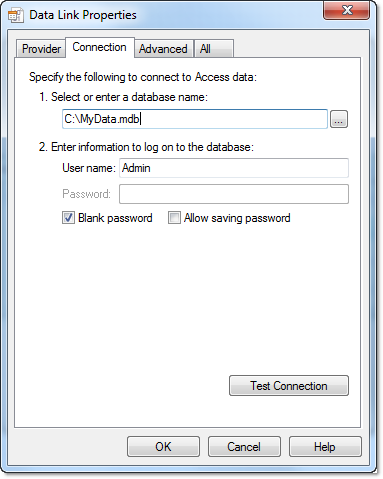Click the Data Link Properties title text
Screen dimensions: 383x479
point(83,15)
